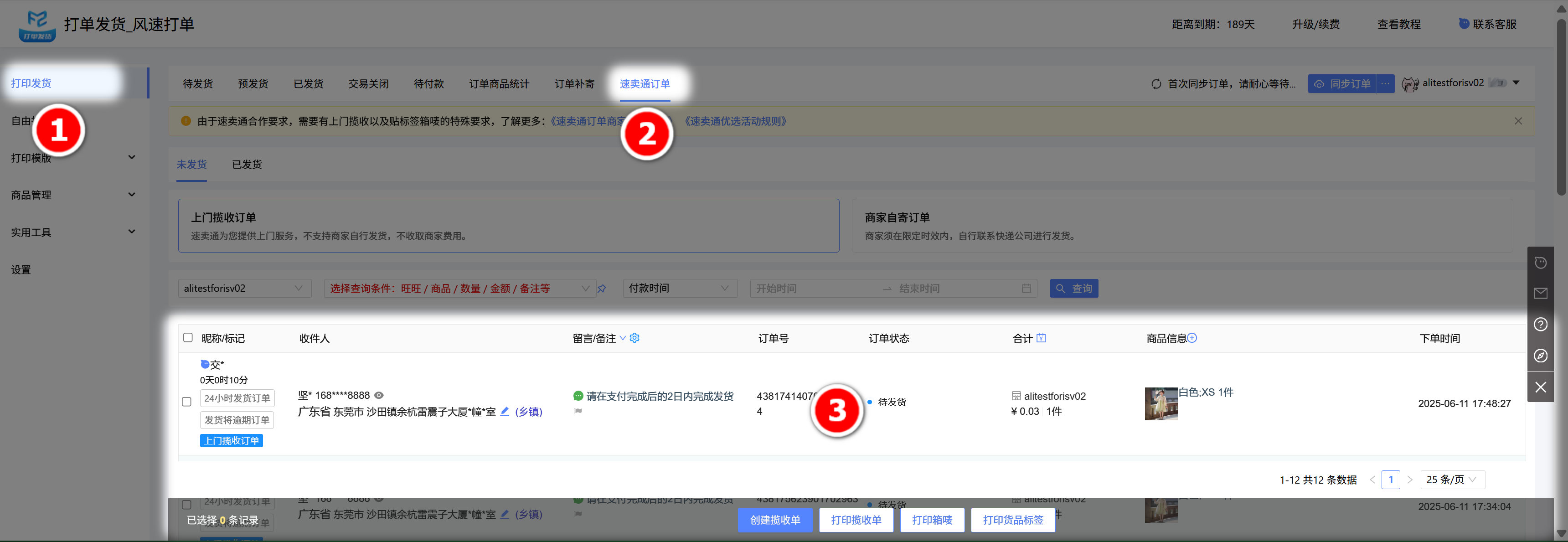The image size is (1568, 542).
Task: Click the 同步订单 button
Action: point(1343,83)
